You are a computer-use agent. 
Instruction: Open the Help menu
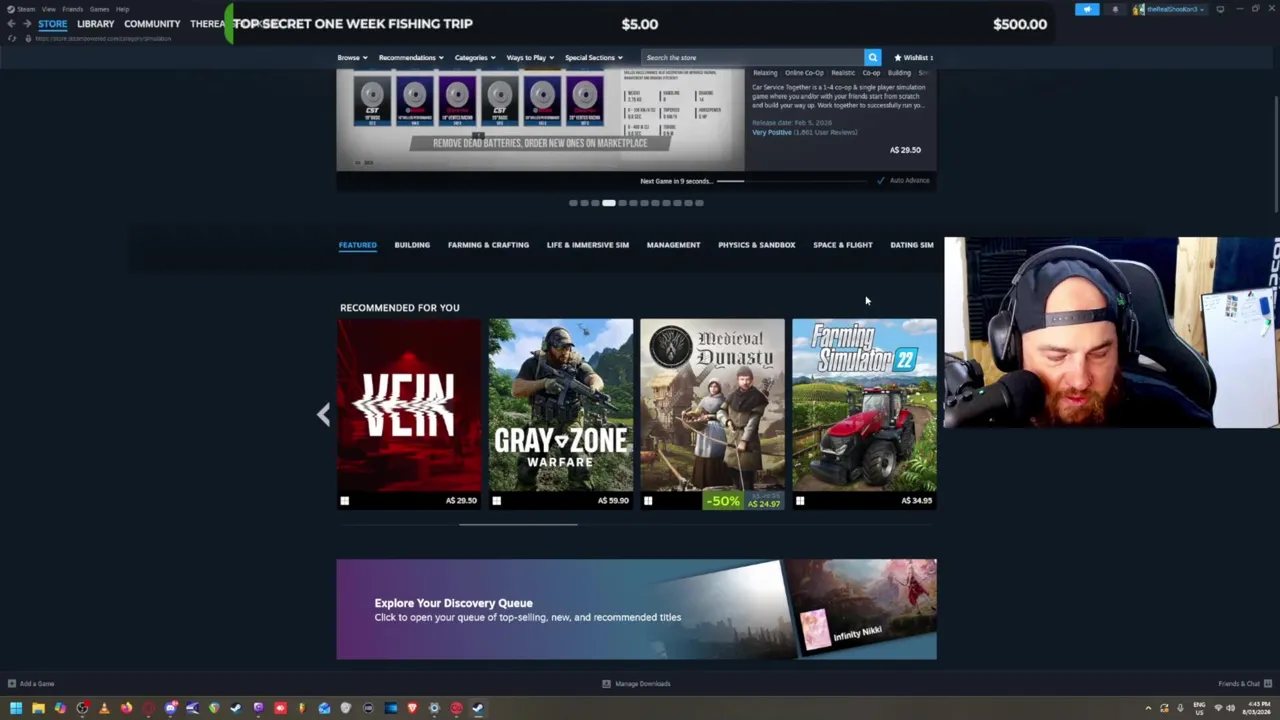point(122,9)
